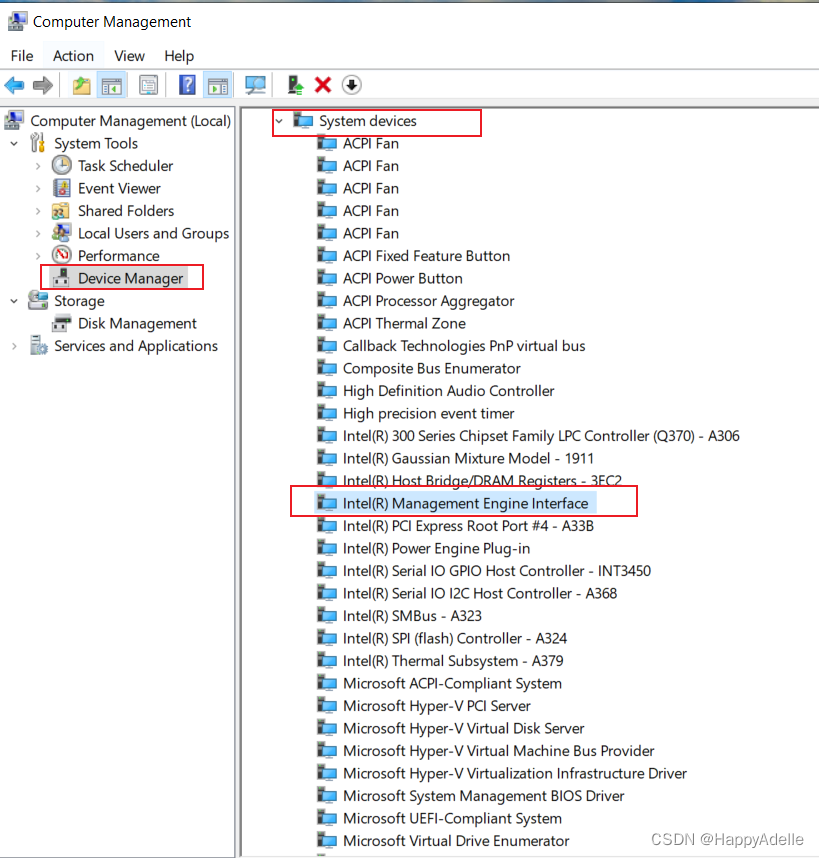Select Microsoft Virtual Drive Enumerator
This screenshot has width=819, height=858.
click(456, 840)
